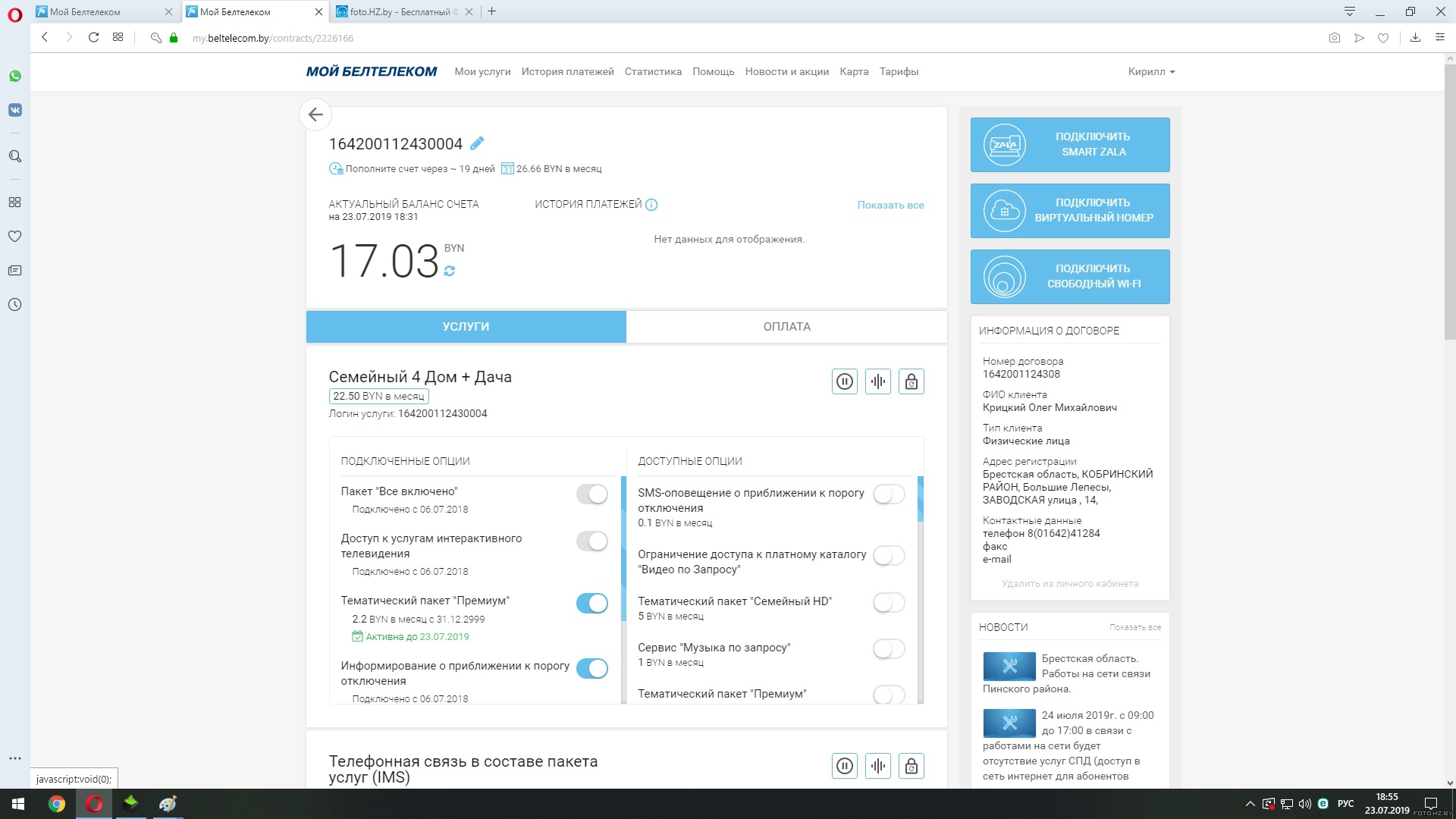The height and width of the screenshot is (819, 1456).
Task: Open the Easy Setup icon in the toolbar
Action: [1439, 37]
